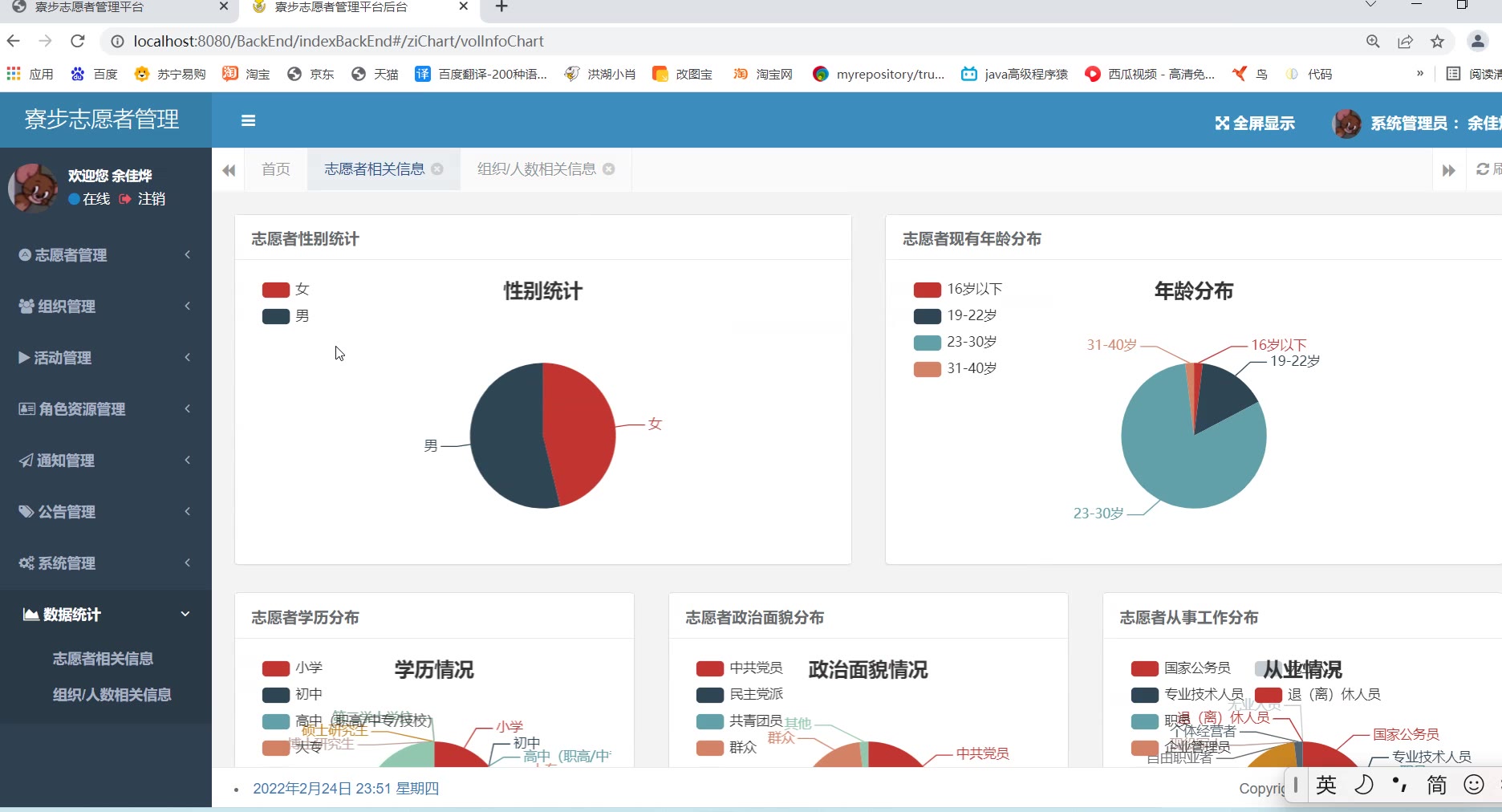Open the 百度 bookmark
This screenshot has height=812, width=1502.
pos(94,74)
